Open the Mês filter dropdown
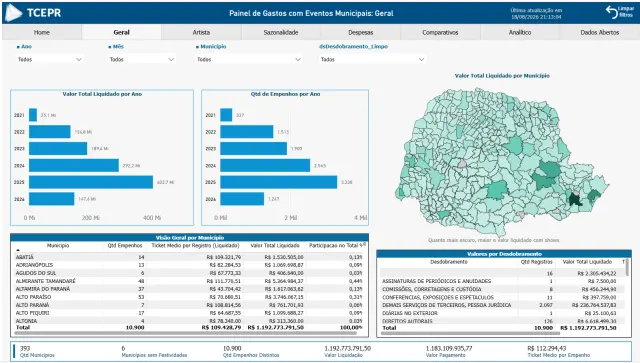Viewport: 640px width, 363px height. tap(141, 60)
